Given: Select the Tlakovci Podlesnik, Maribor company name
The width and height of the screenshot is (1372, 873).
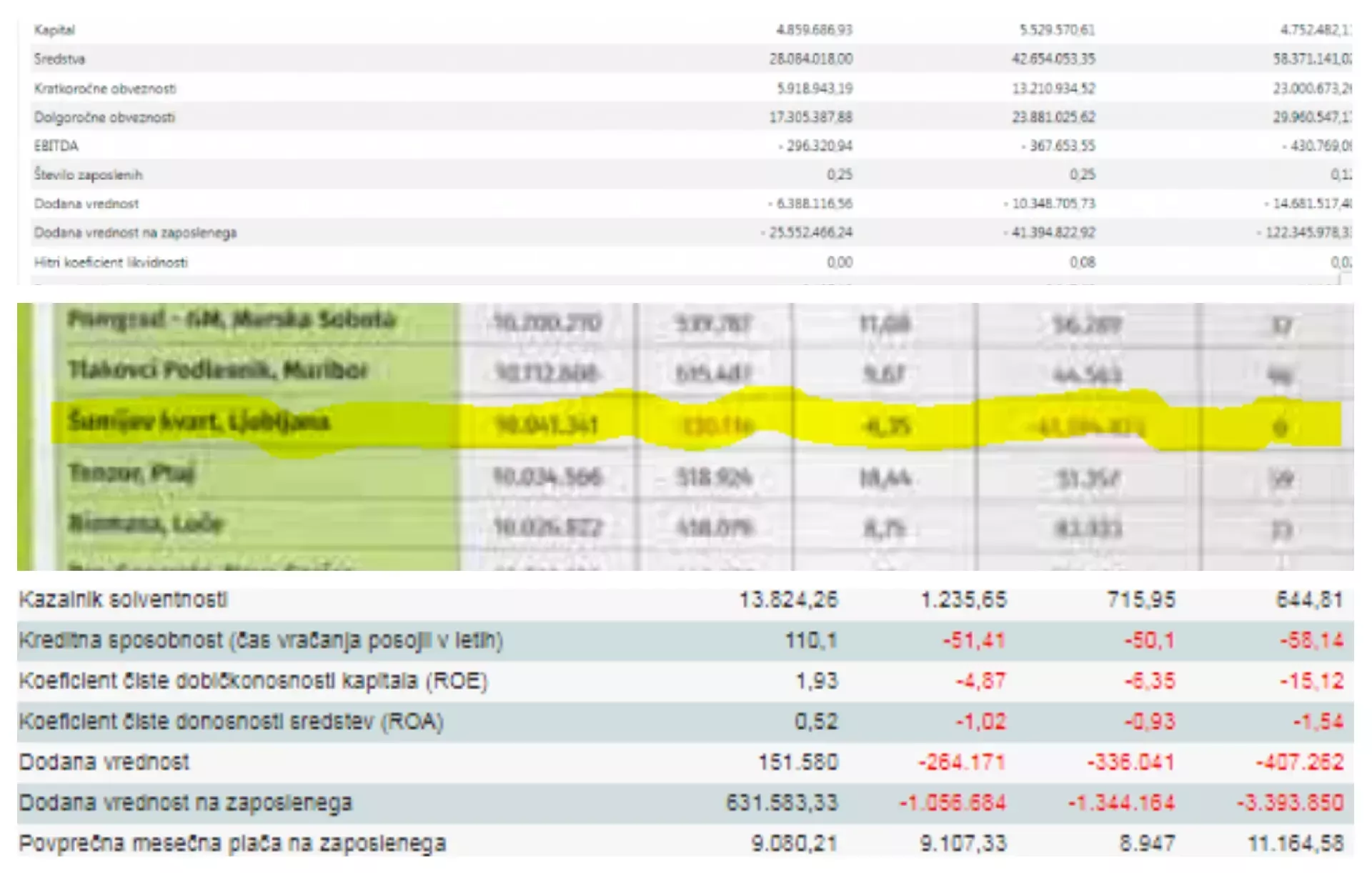Looking at the screenshot, I should tap(217, 370).
